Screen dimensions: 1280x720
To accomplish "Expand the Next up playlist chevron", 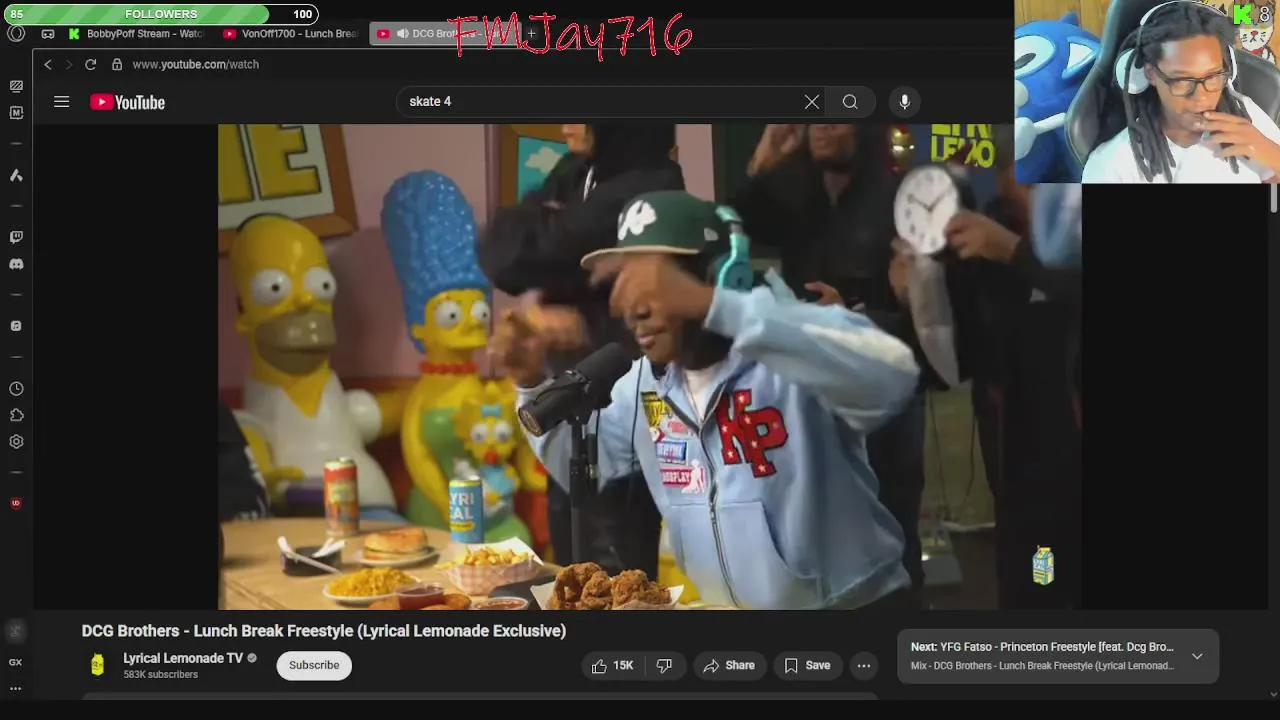I will point(1197,656).
